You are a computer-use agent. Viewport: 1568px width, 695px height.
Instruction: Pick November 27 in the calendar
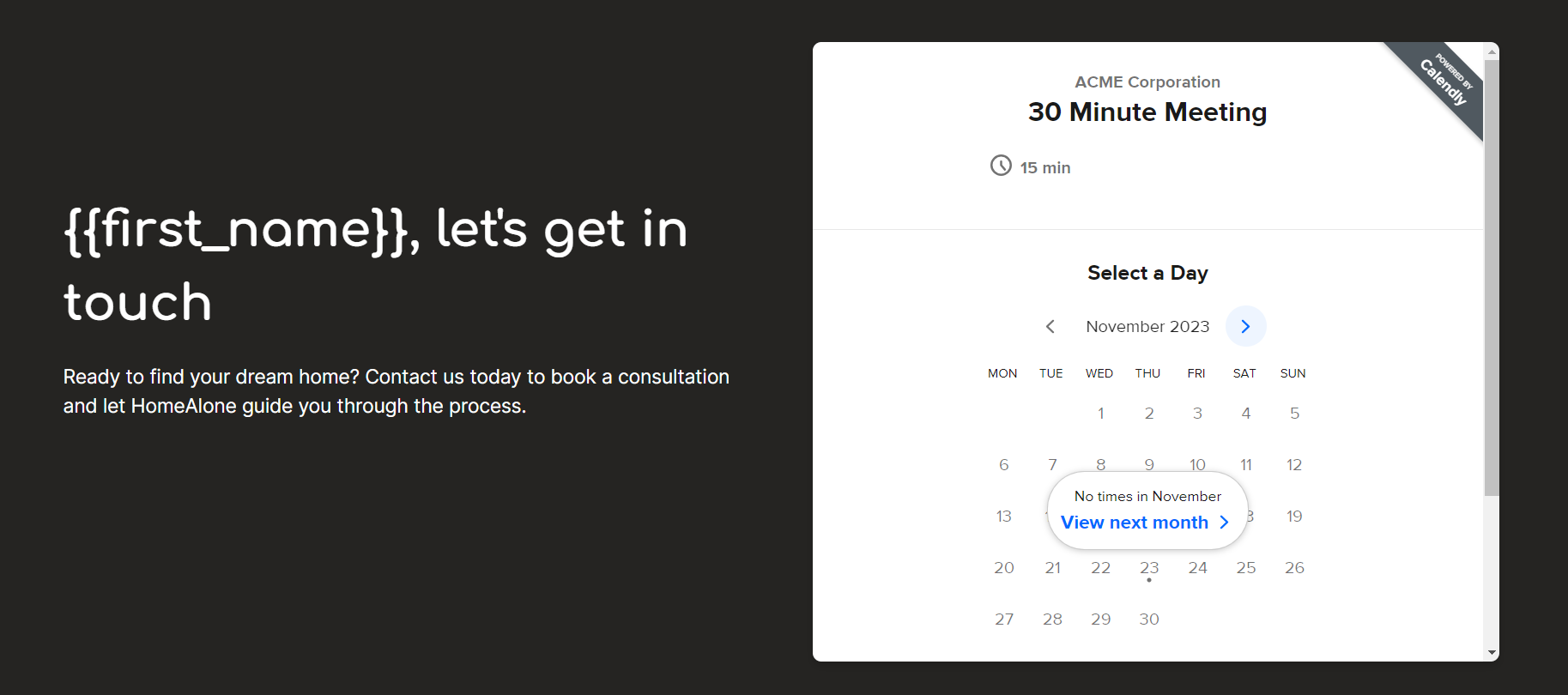(x=1004, y=619)
